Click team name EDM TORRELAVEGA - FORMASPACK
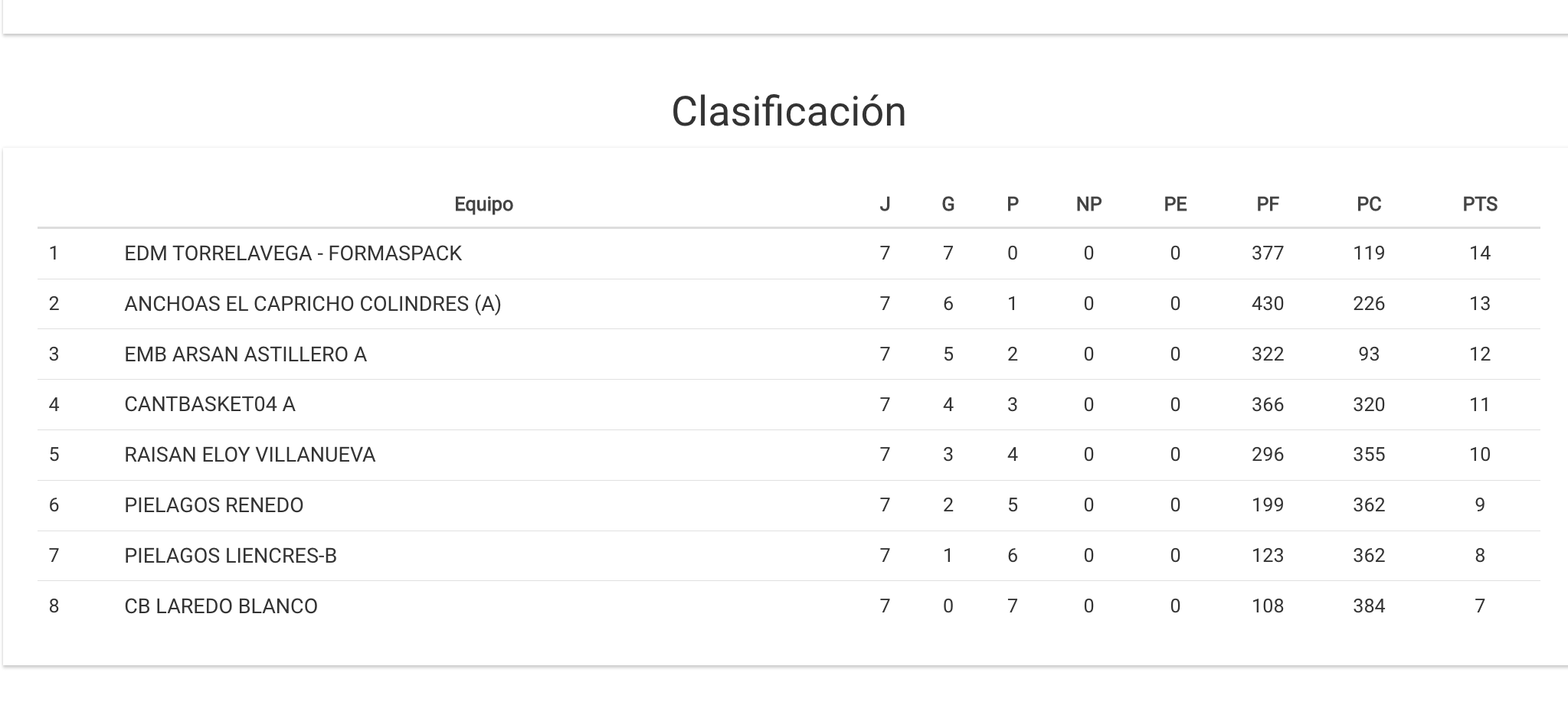Screen dimensions: 1568x702 coord(293,253)
